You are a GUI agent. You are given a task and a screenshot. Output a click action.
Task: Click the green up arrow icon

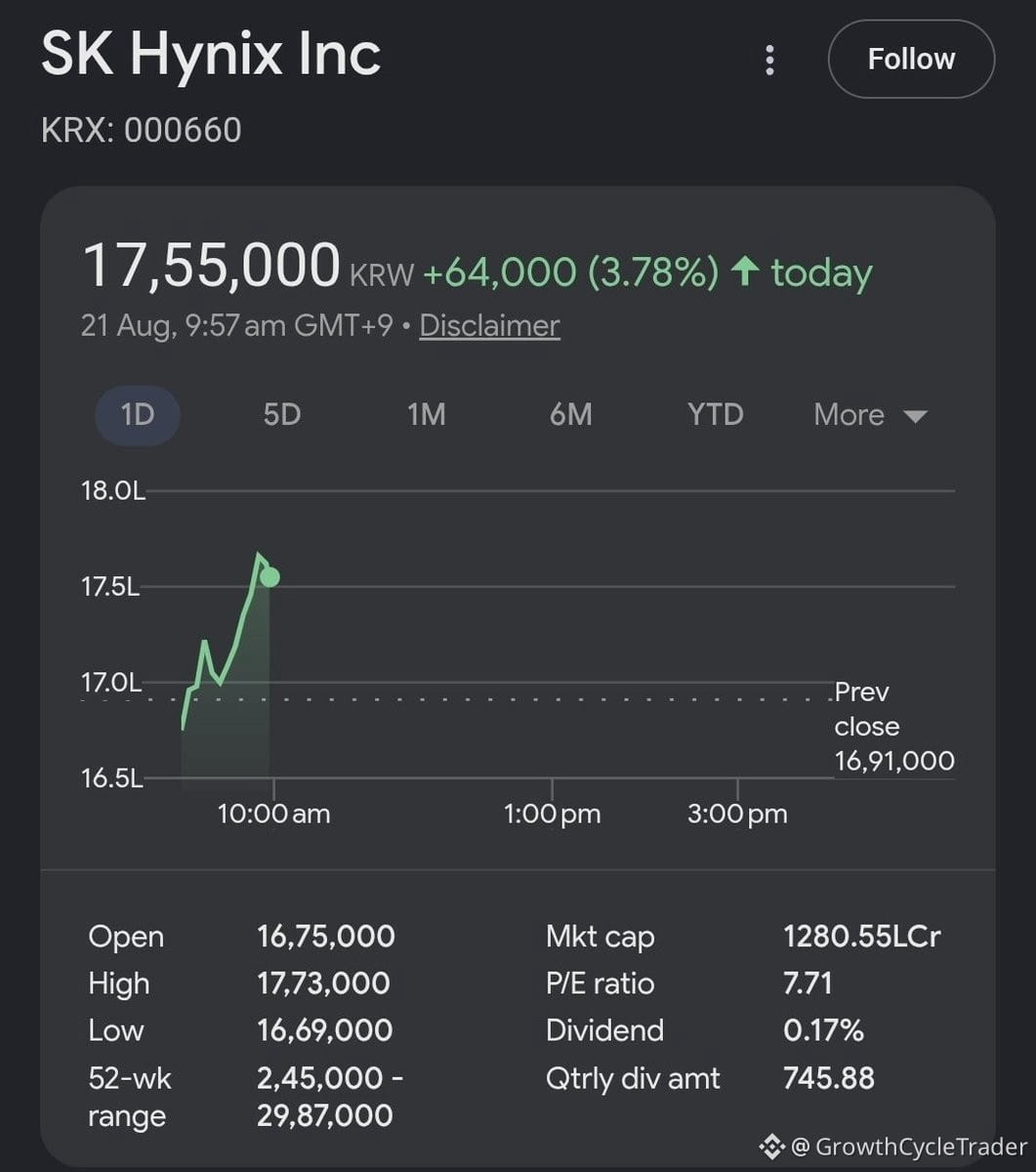coord(745,272)
